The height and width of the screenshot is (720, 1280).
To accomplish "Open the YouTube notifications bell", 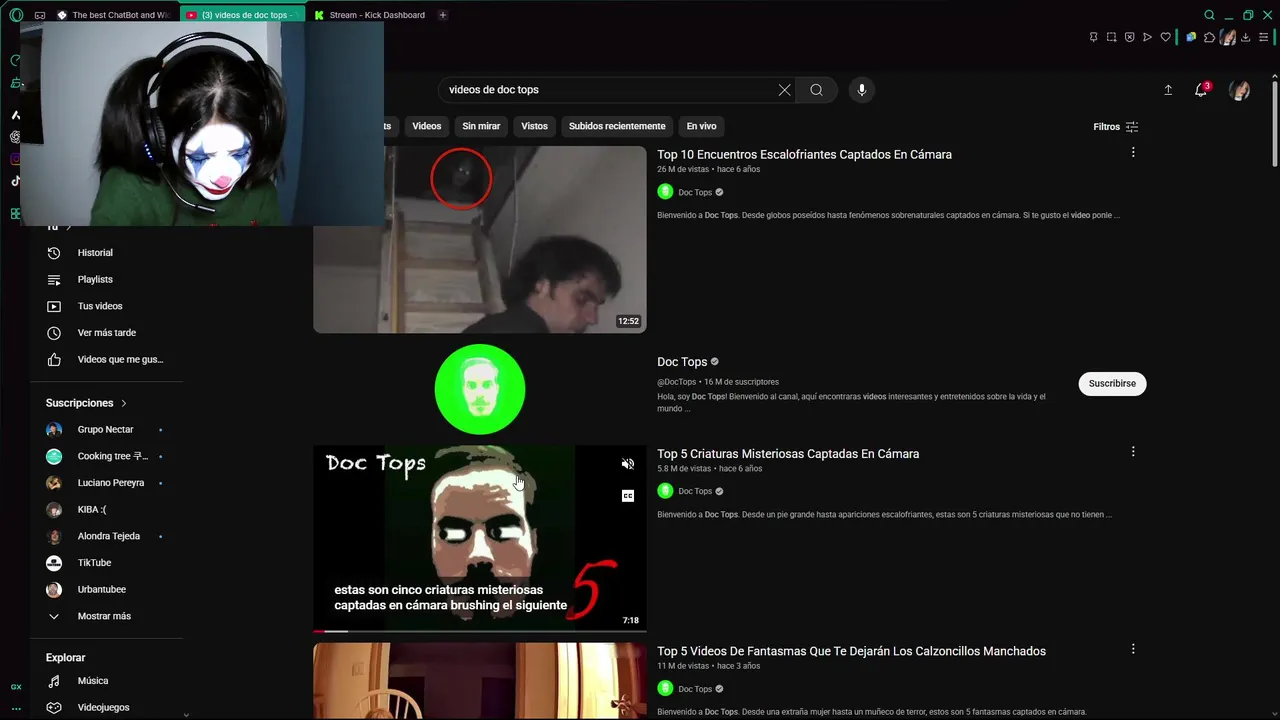I will [x=1201, y=90].
